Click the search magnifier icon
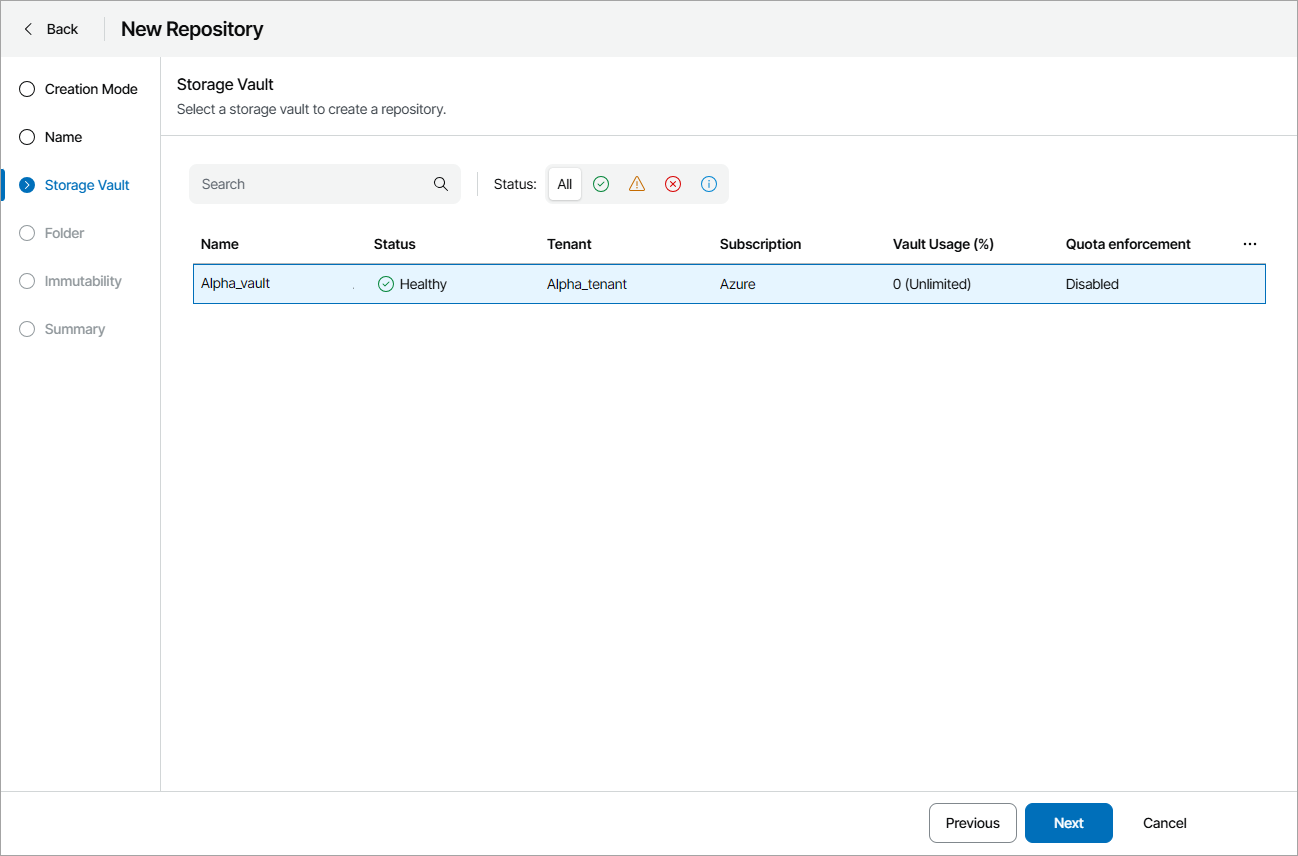This screenshot has width=1298, height=856. tap(440, 184)
